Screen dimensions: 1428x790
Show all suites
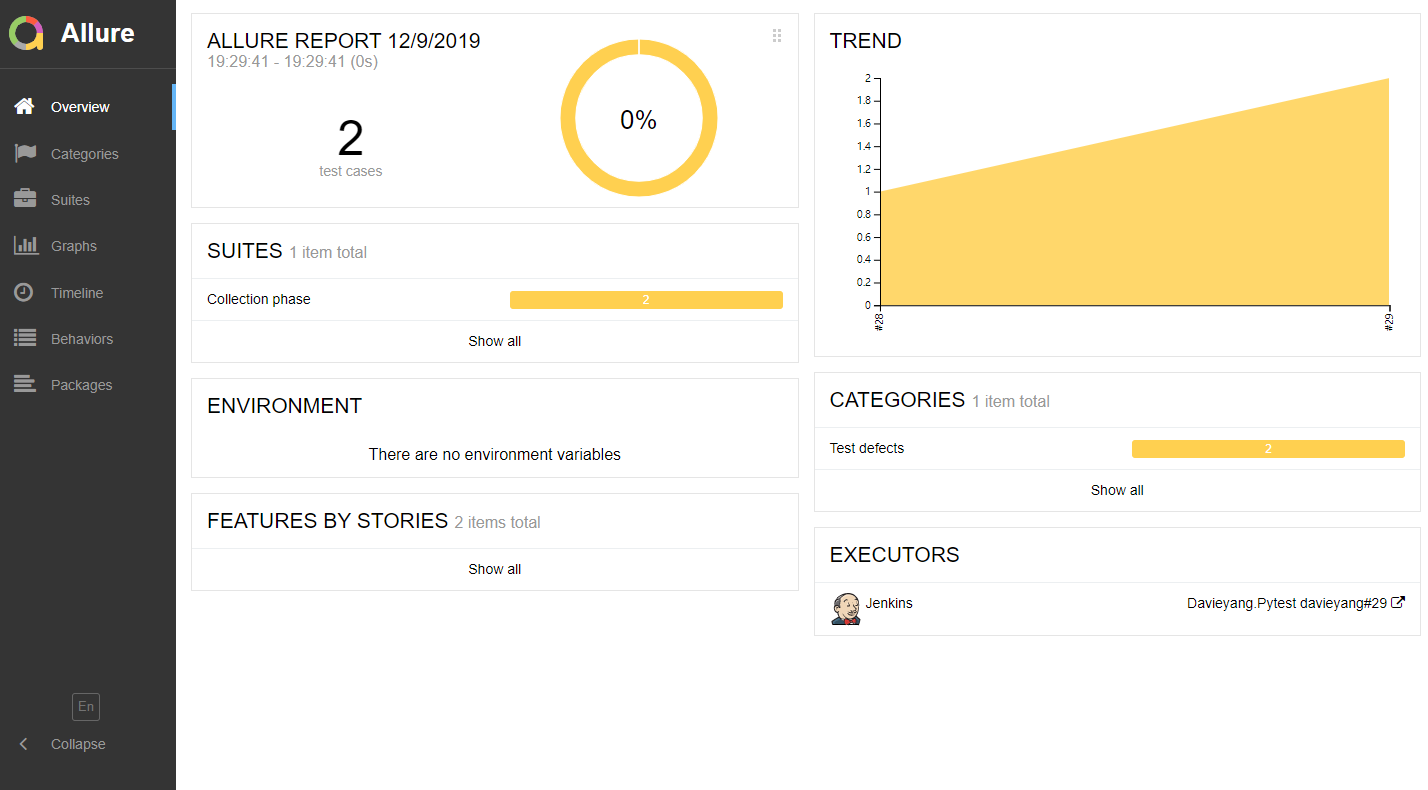point(495,341)
